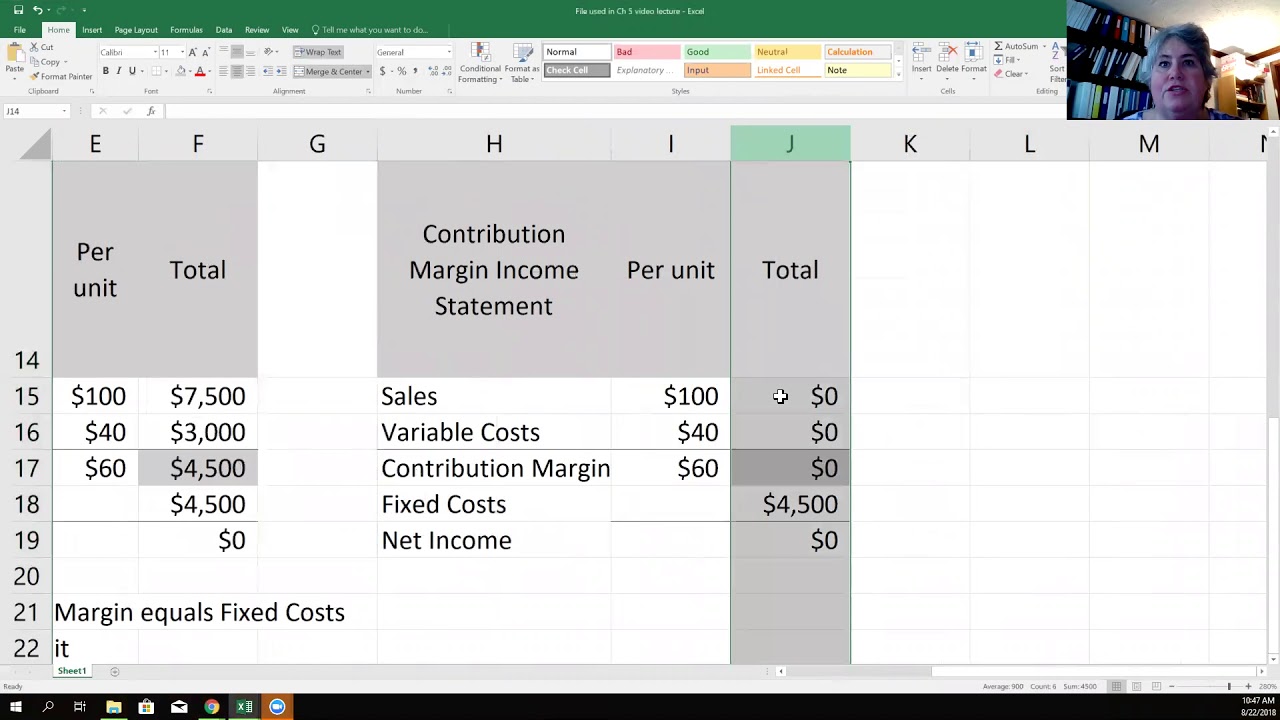Toggle underline formatting
The width and height of the screenshot is (1280, 720).
tap(131, 71)
